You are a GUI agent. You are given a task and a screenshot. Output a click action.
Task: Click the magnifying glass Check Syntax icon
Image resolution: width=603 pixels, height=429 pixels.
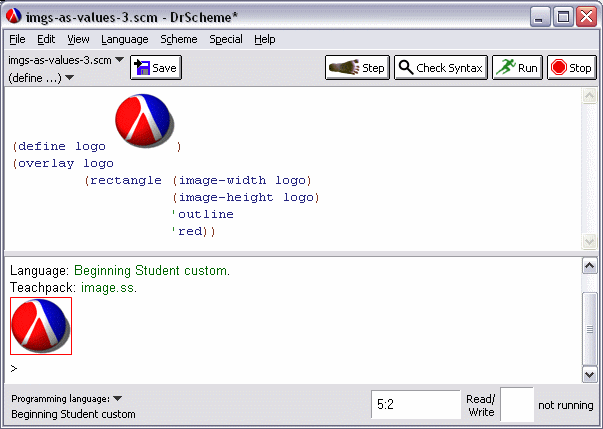[406, 67]
